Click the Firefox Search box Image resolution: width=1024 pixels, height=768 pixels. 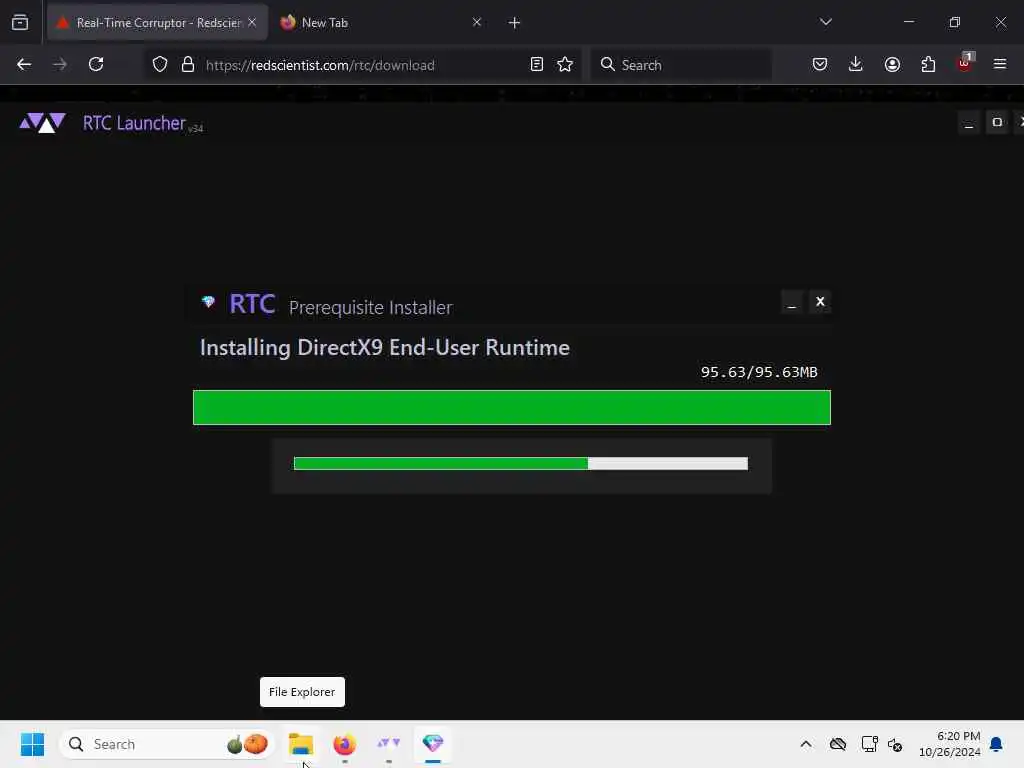(681, 65)
